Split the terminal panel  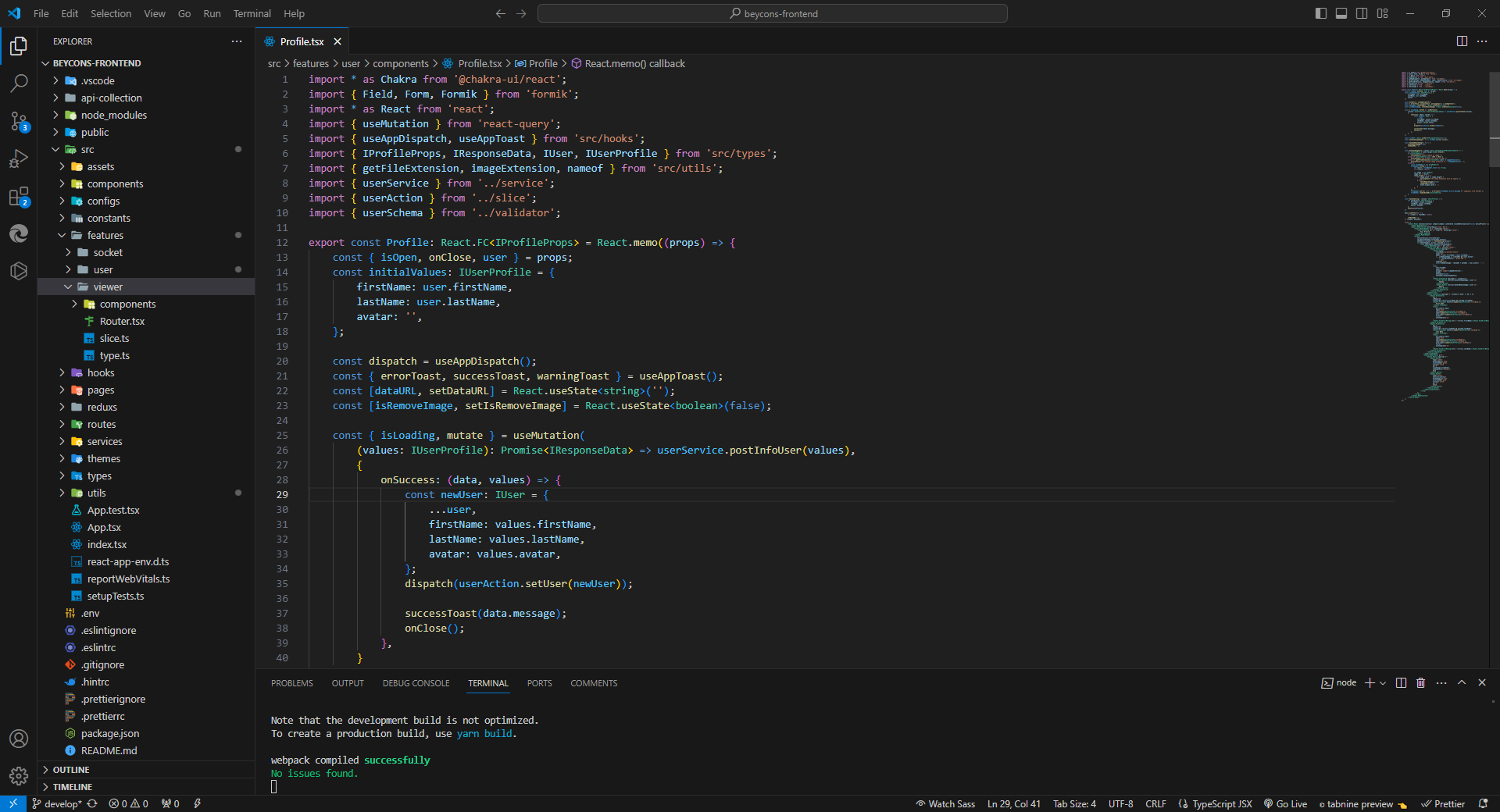[1401, 682]
